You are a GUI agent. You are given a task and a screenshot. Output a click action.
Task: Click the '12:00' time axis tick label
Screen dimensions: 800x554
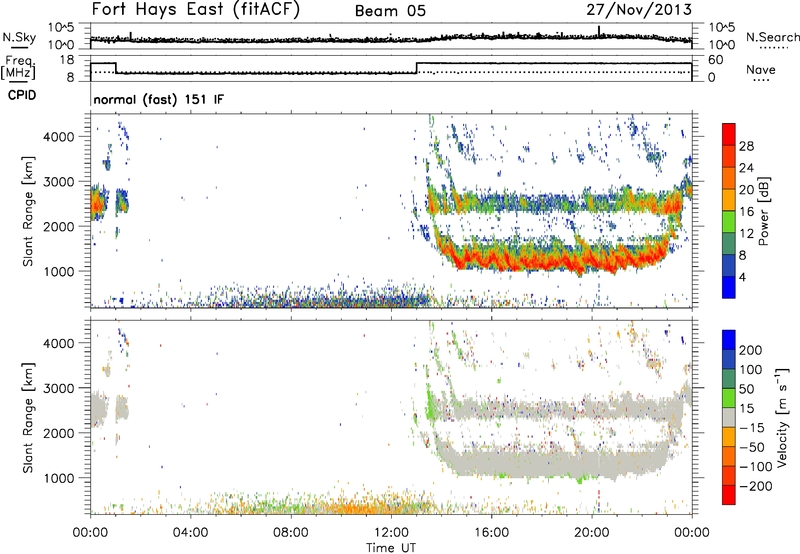(x=391, y=533)
